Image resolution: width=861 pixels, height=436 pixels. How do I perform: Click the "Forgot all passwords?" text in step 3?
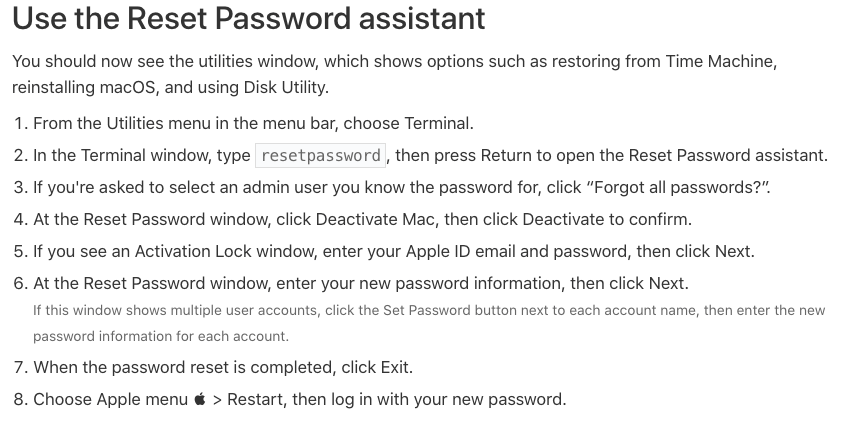point(678,187)
